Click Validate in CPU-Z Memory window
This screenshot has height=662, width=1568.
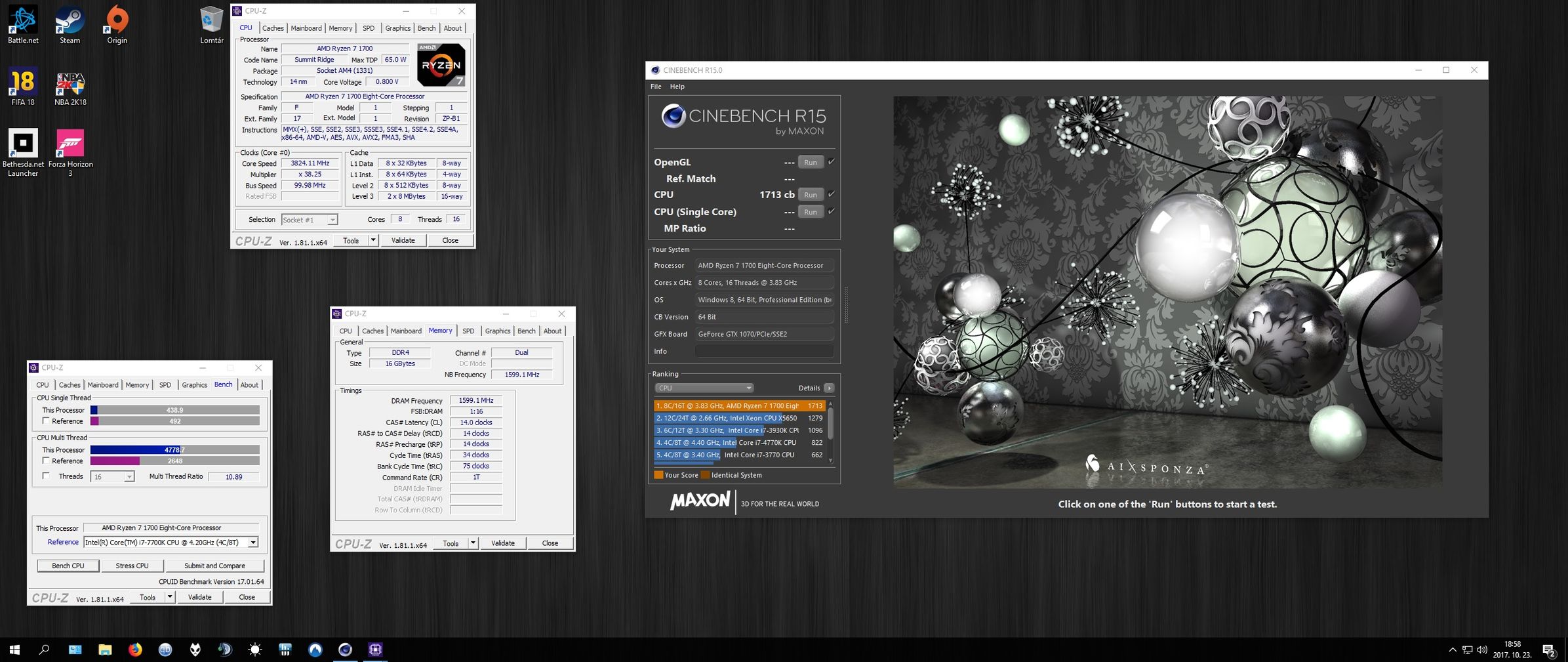pos(503,543)
